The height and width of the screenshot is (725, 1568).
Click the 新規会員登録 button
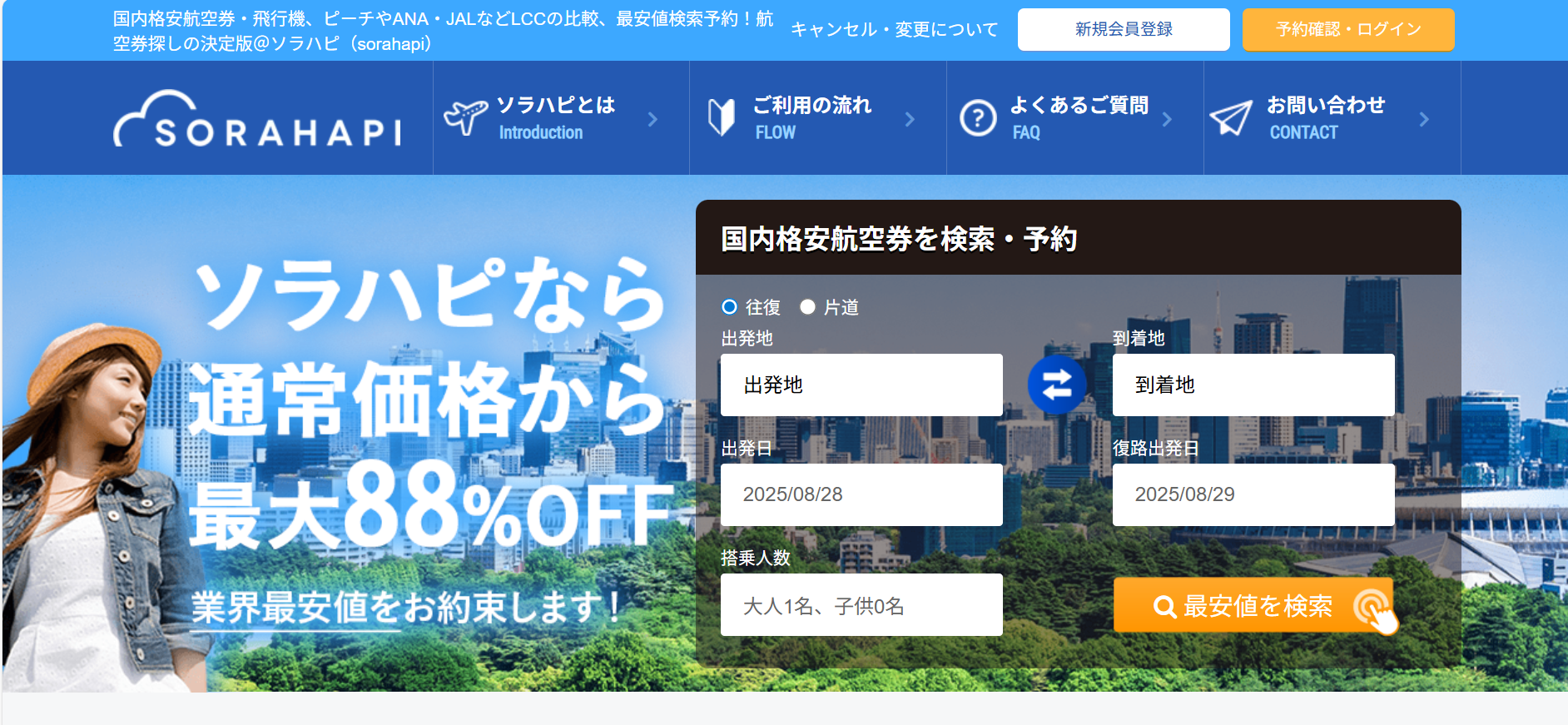pos(1124,29)
